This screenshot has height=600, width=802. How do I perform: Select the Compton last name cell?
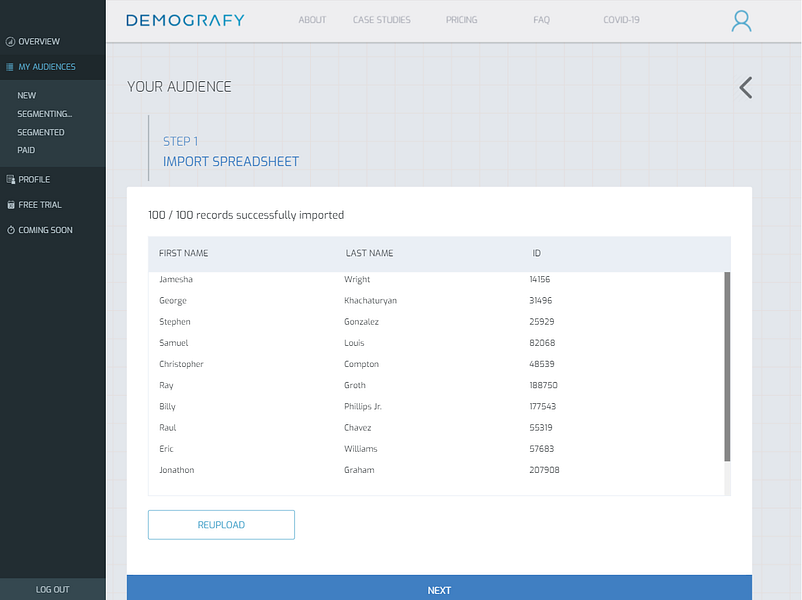pos(361,364)
